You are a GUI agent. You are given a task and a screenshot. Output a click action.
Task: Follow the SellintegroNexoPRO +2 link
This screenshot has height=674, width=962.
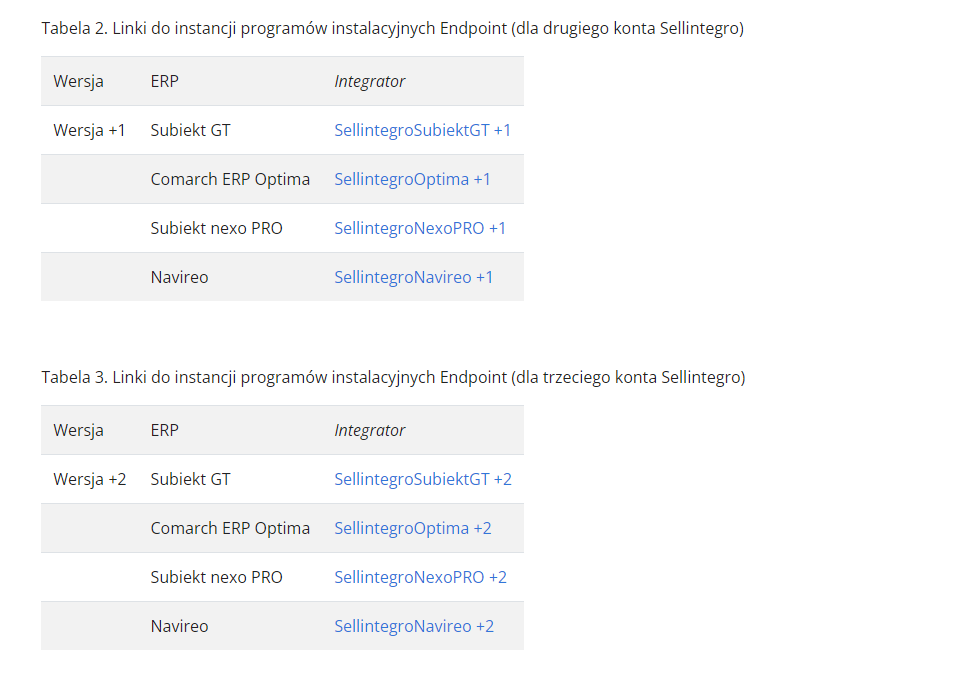tap(420, 577)
